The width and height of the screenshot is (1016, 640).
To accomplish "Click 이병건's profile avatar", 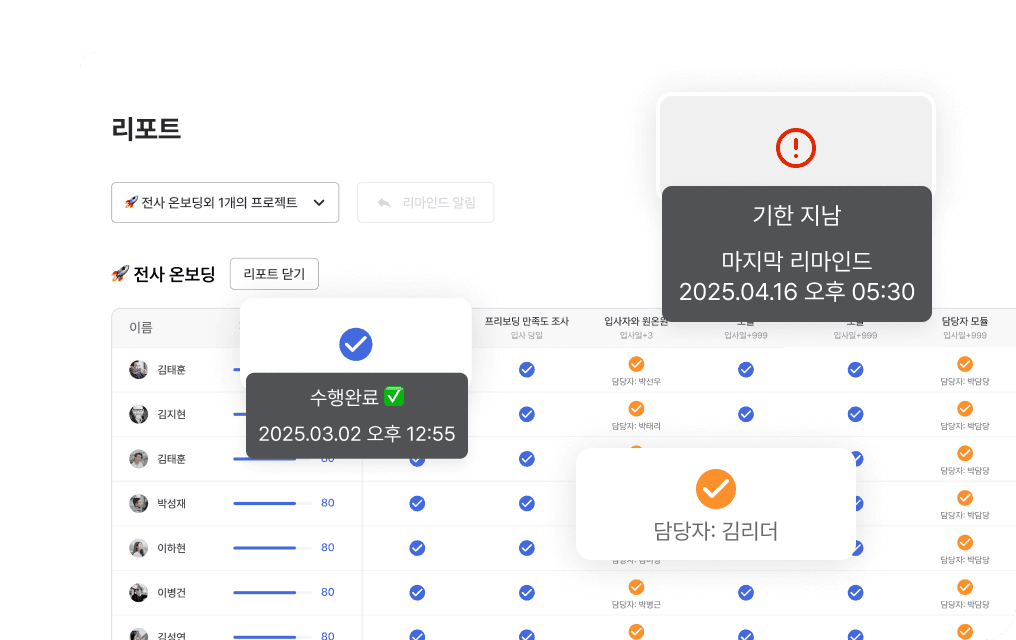I will pyautogui.click(x=139, y=593).
